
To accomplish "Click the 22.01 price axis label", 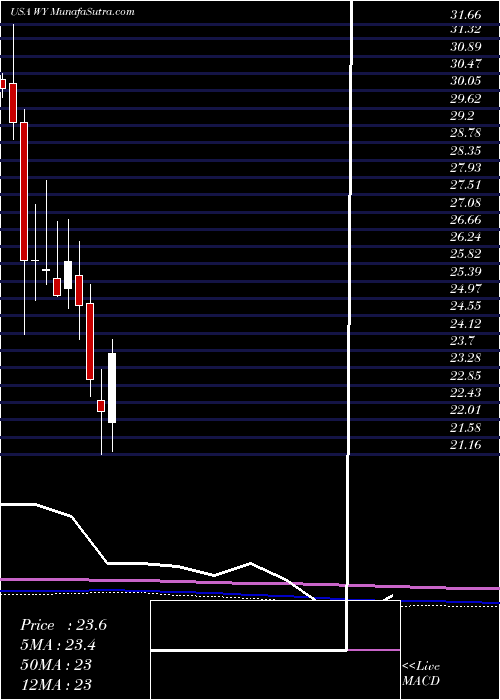I will pos(466,410).
